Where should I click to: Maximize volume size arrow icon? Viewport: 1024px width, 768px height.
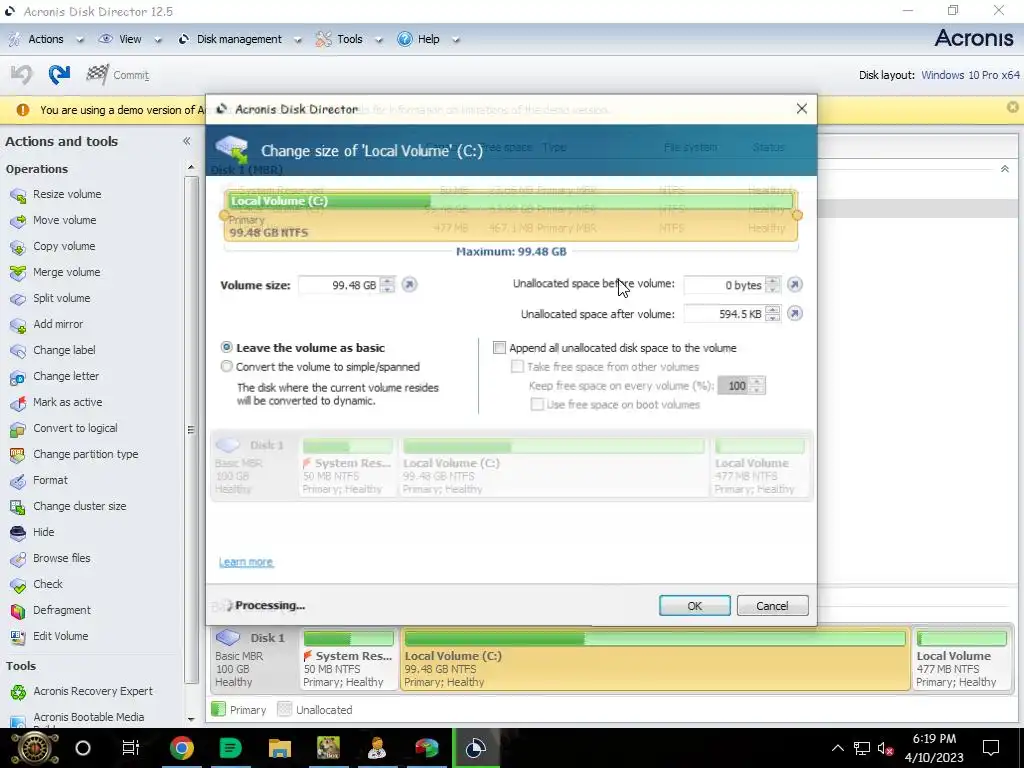tap(409, 284)
